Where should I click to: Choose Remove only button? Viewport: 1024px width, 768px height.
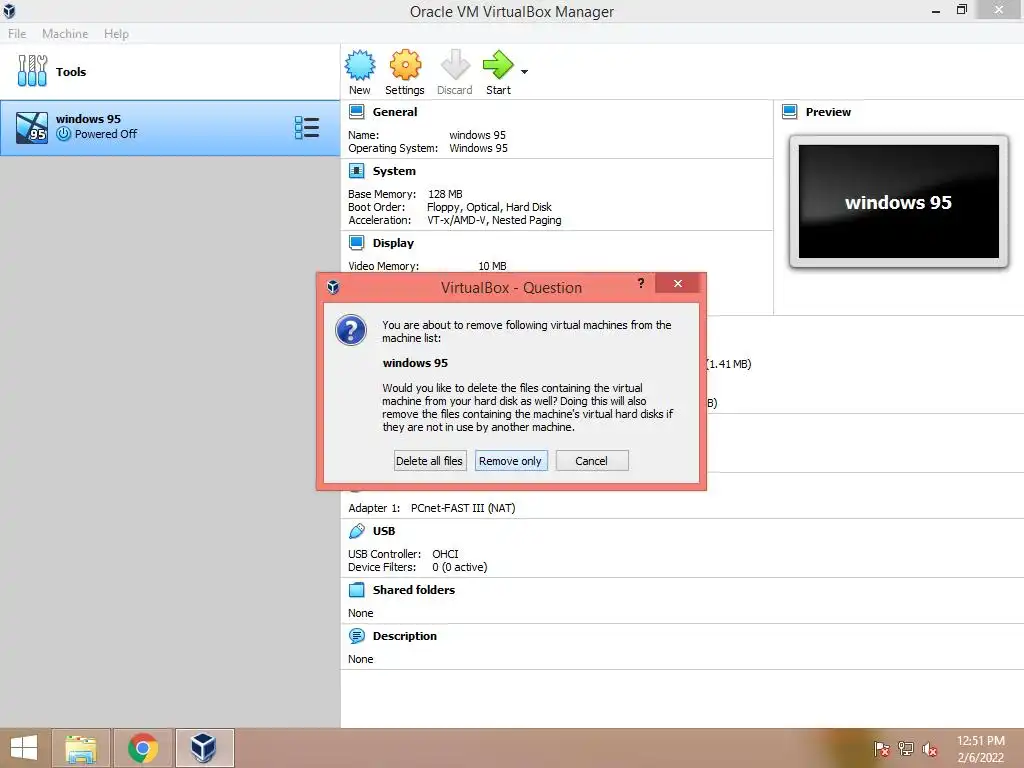click(511, 461)
